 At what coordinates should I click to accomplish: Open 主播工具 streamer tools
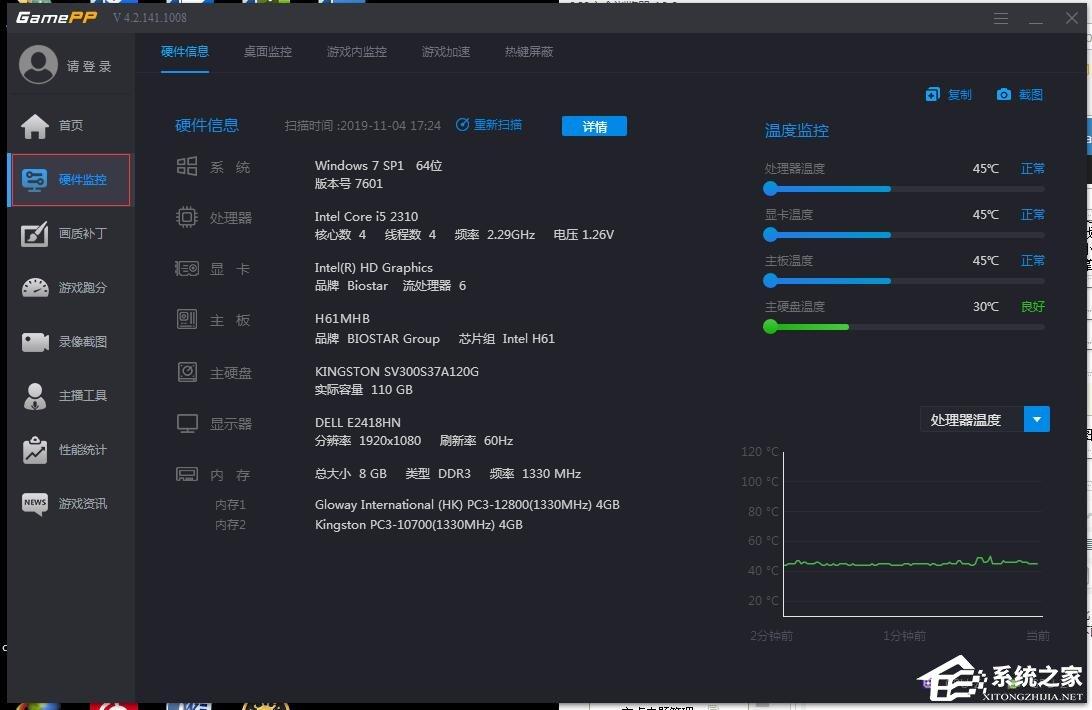point(70,396)
